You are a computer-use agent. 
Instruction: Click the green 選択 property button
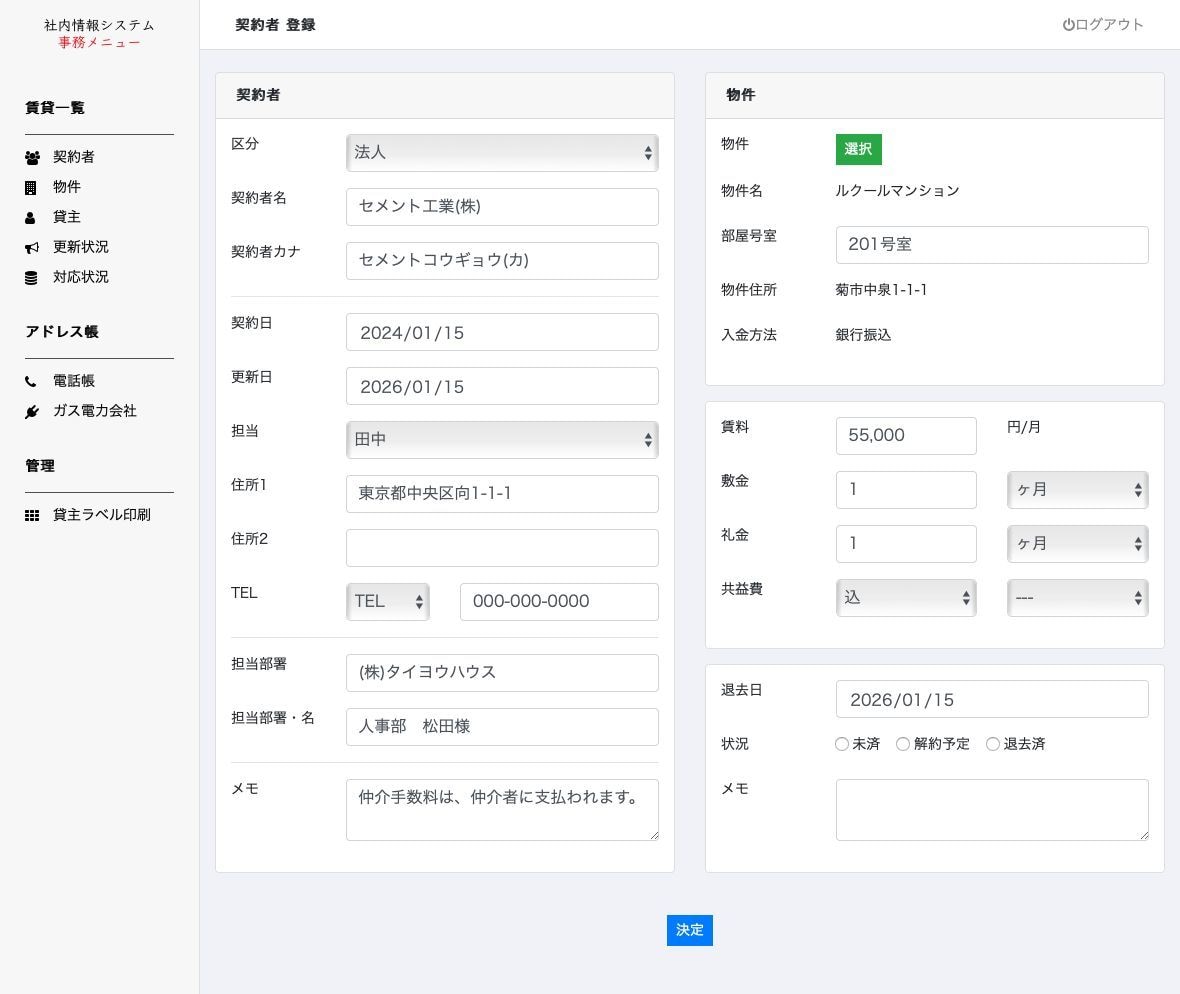(858, 149)
